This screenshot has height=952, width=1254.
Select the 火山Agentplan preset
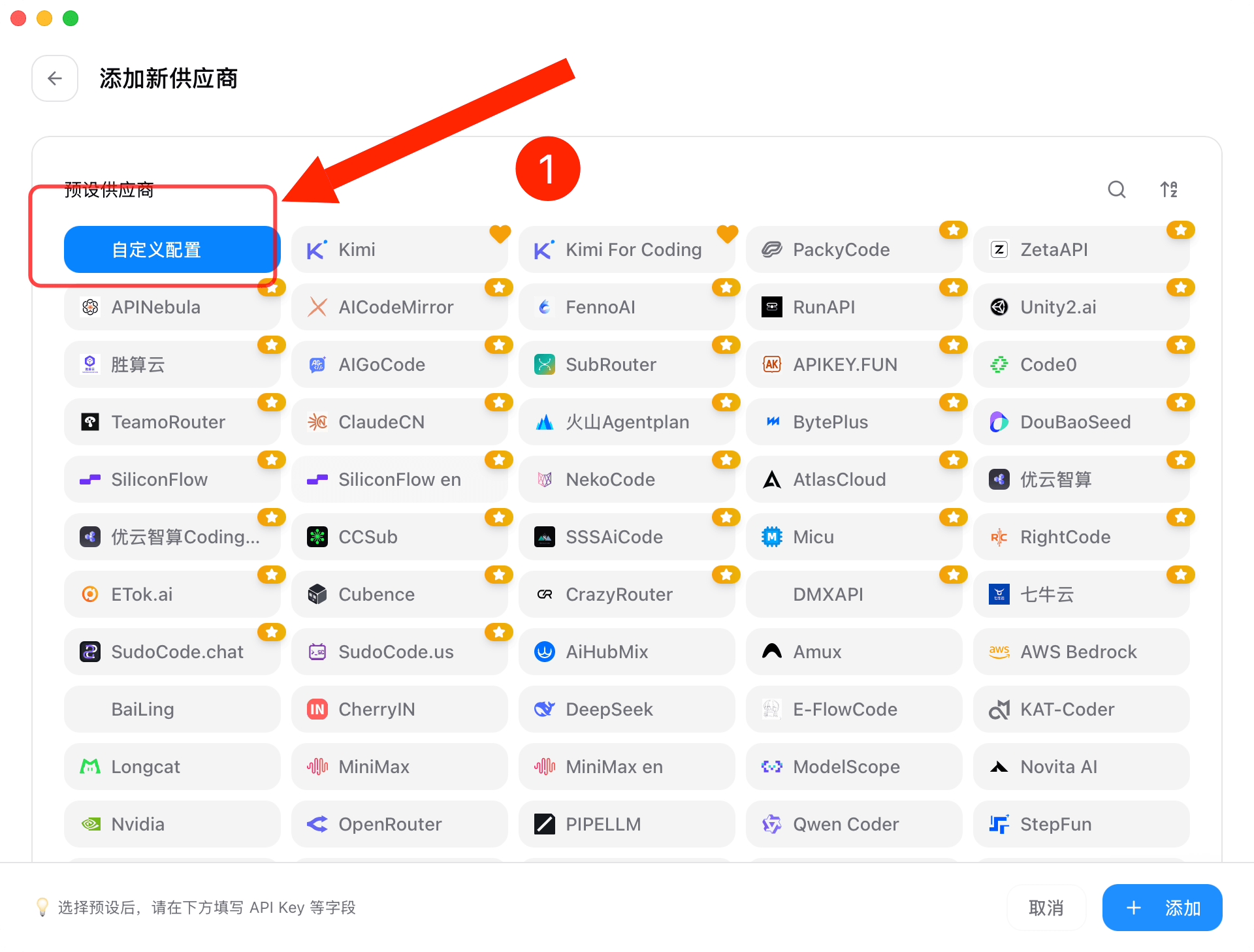pos(627,422)
